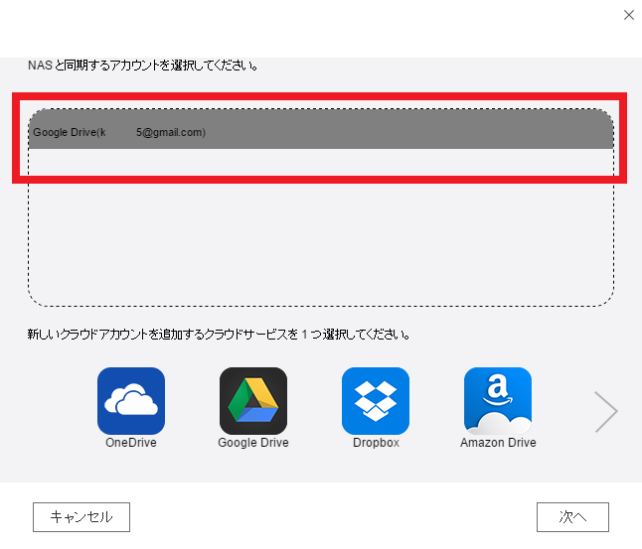Click the 次へ button
This screenshot has height=549, width=642.
[573, 517]
